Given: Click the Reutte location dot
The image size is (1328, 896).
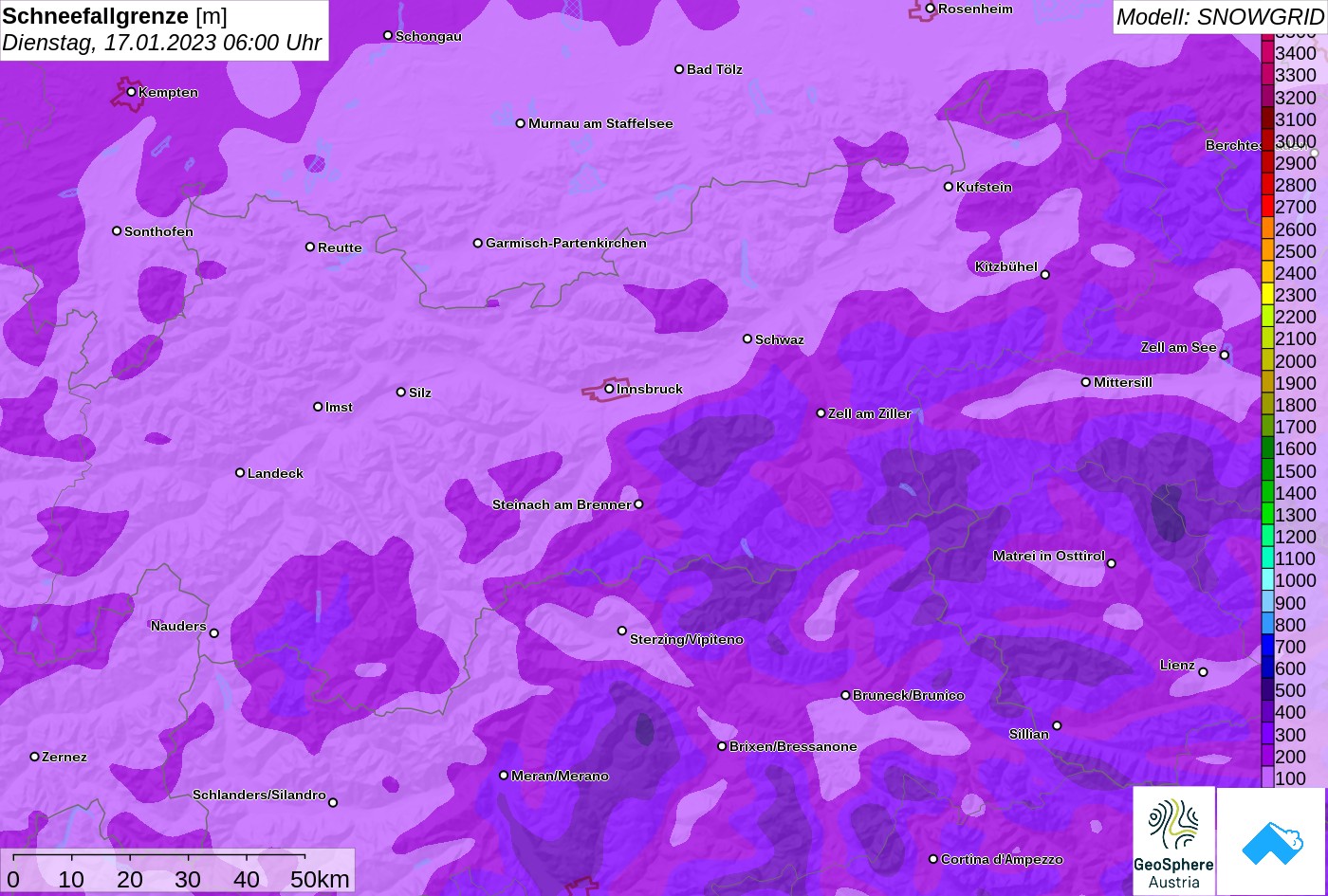Looking at the screenshot, I should [x=309, y=247].
